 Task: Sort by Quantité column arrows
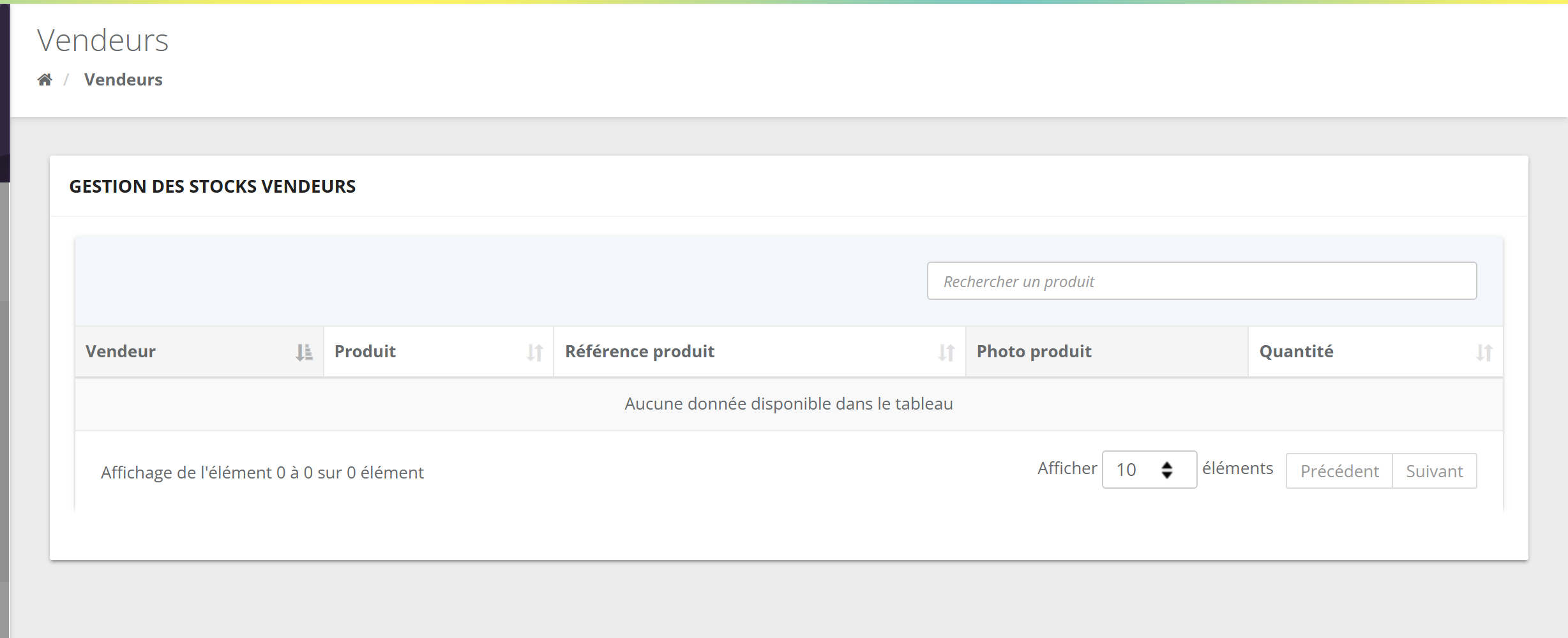1484,352
